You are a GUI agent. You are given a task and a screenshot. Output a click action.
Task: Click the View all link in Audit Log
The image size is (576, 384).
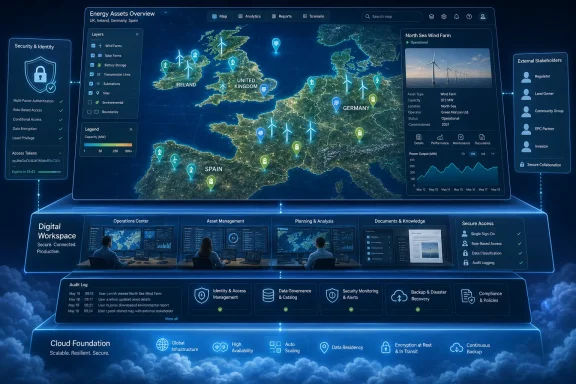171,319
